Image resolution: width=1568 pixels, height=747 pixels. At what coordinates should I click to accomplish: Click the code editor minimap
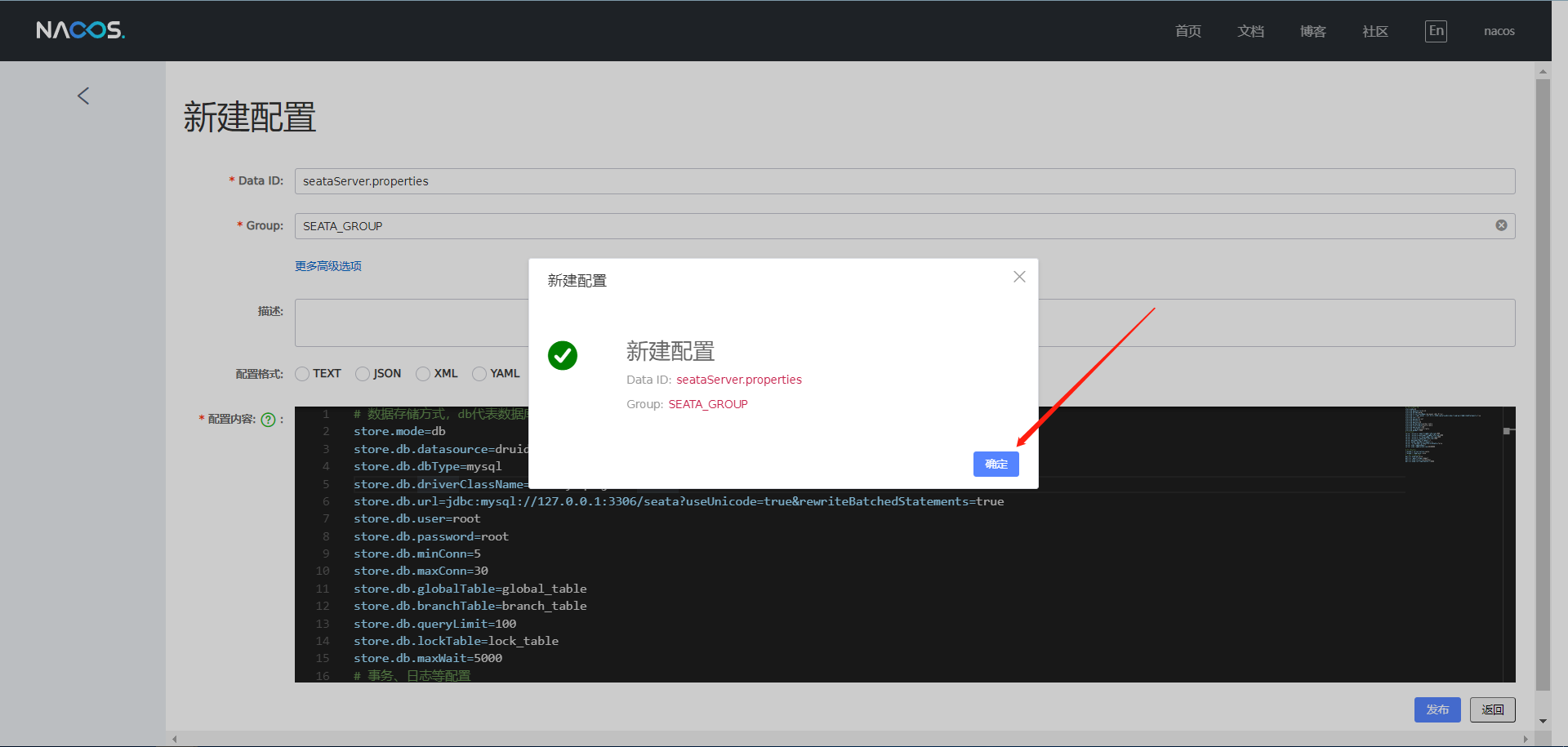point(1454,545)
